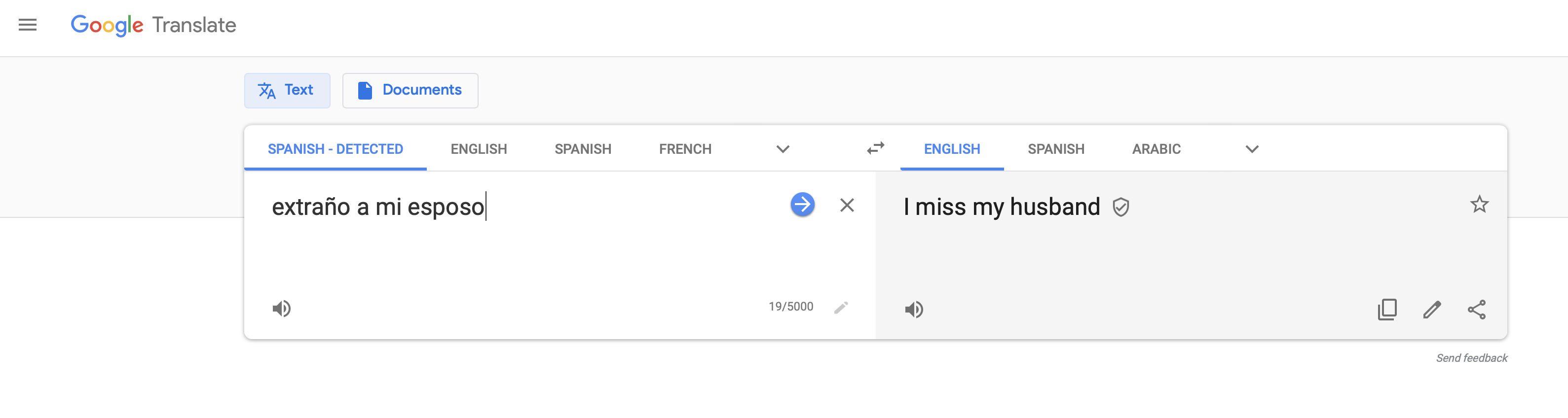Viewport: 1568px width, 418px height.
Task: Choose Arabic as target language
Action: click(1156, 149)
